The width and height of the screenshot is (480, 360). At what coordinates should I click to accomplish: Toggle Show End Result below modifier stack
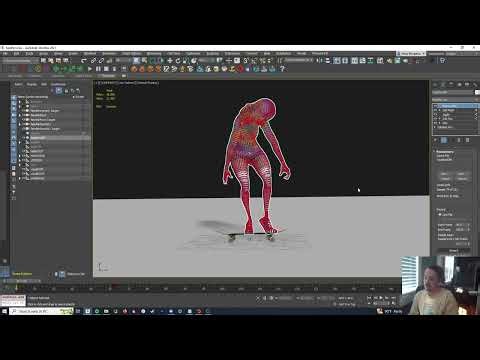click(444, 140)
